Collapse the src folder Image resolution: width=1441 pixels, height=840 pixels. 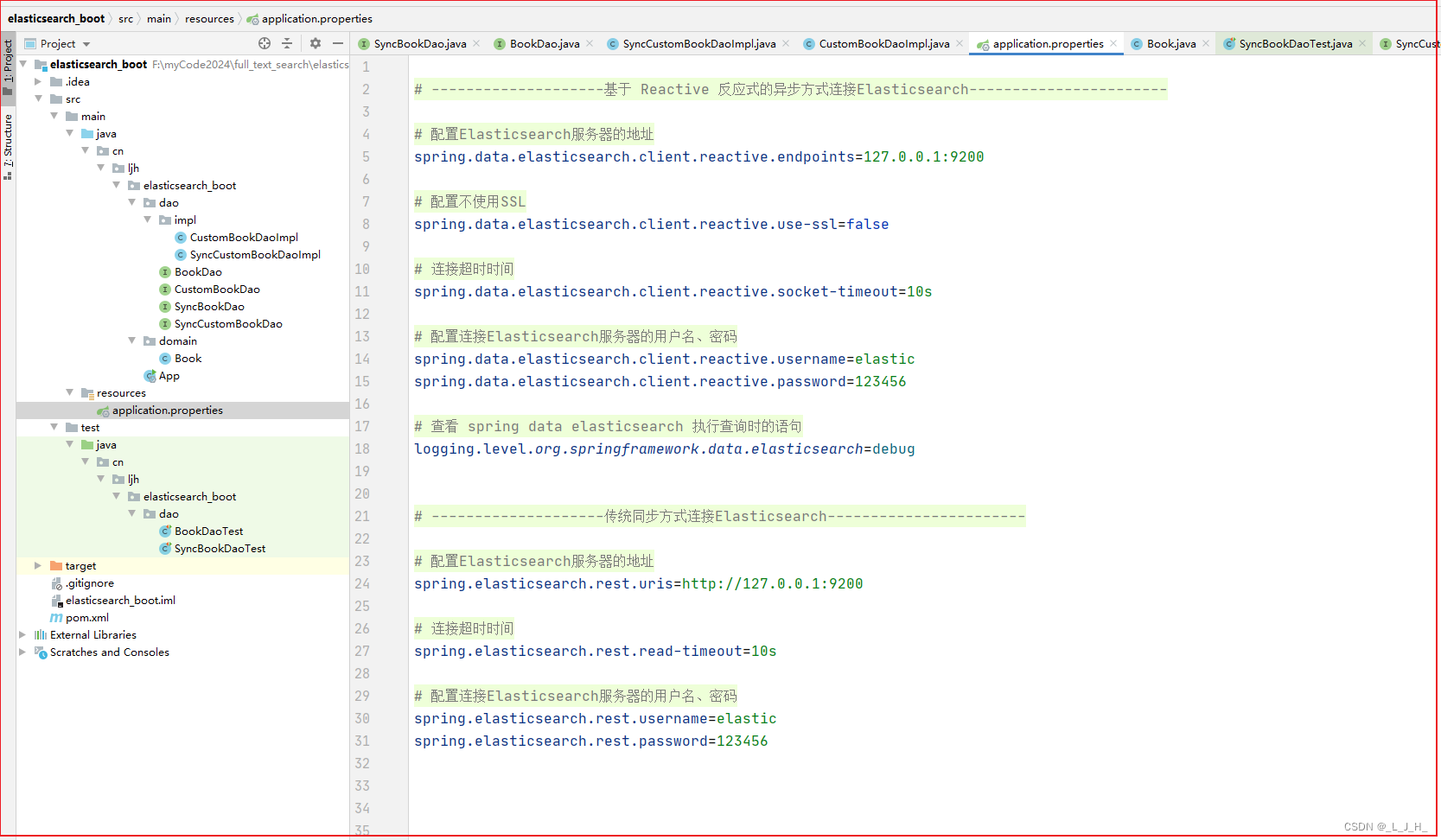(38, 99)
